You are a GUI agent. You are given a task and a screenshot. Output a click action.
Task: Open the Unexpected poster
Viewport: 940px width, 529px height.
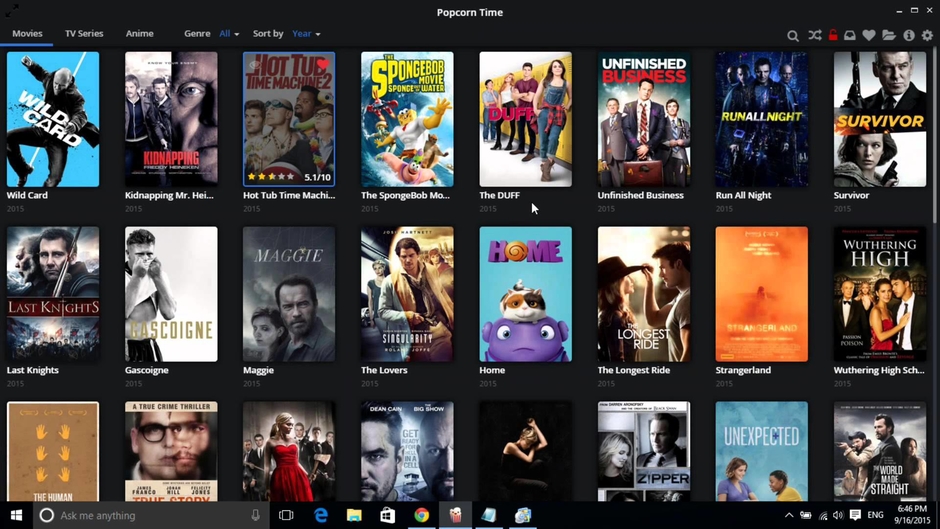pyautogui.click(x=761, y=451)
